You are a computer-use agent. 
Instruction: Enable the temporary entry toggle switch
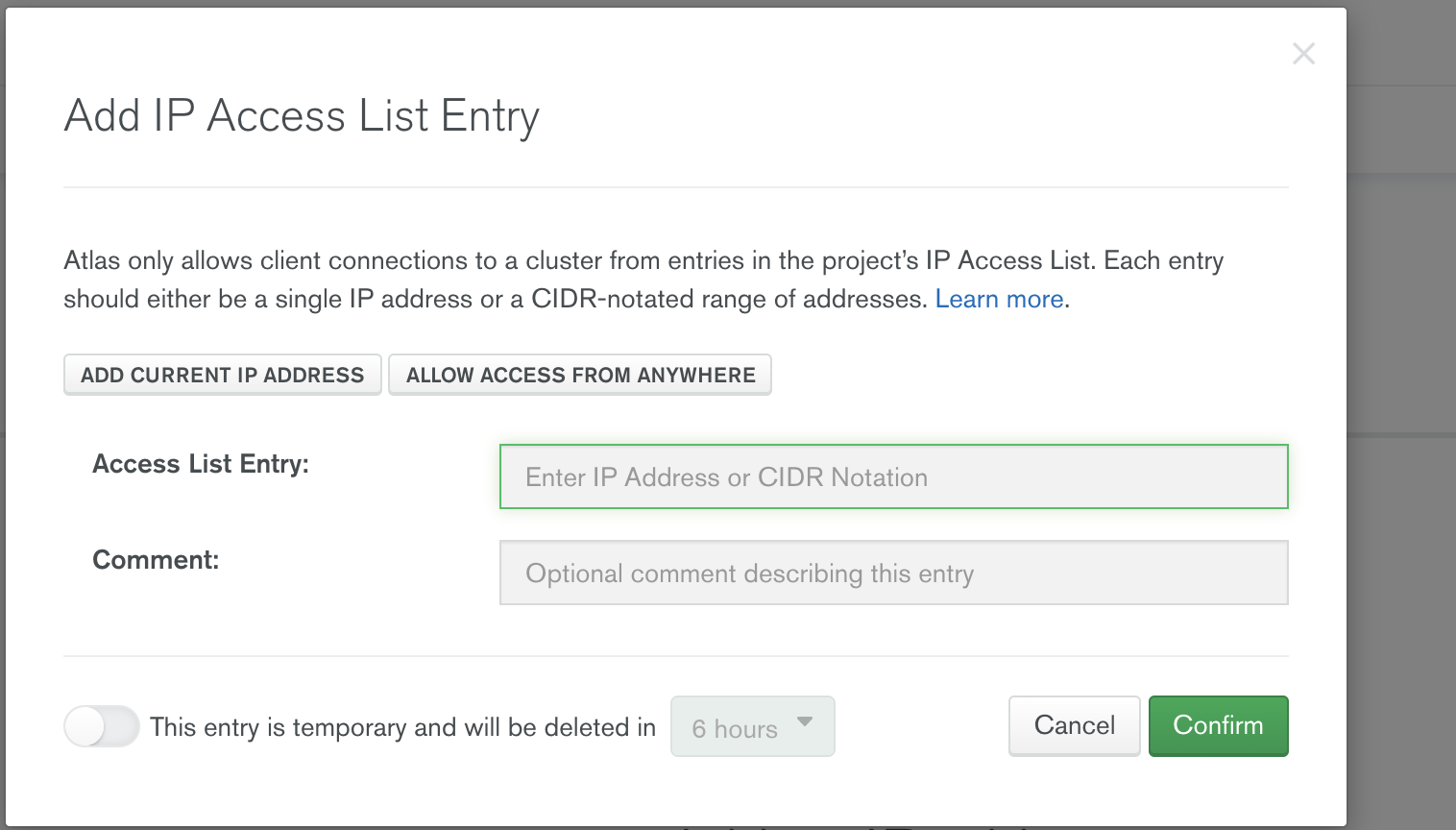click(x=102, y=726)
